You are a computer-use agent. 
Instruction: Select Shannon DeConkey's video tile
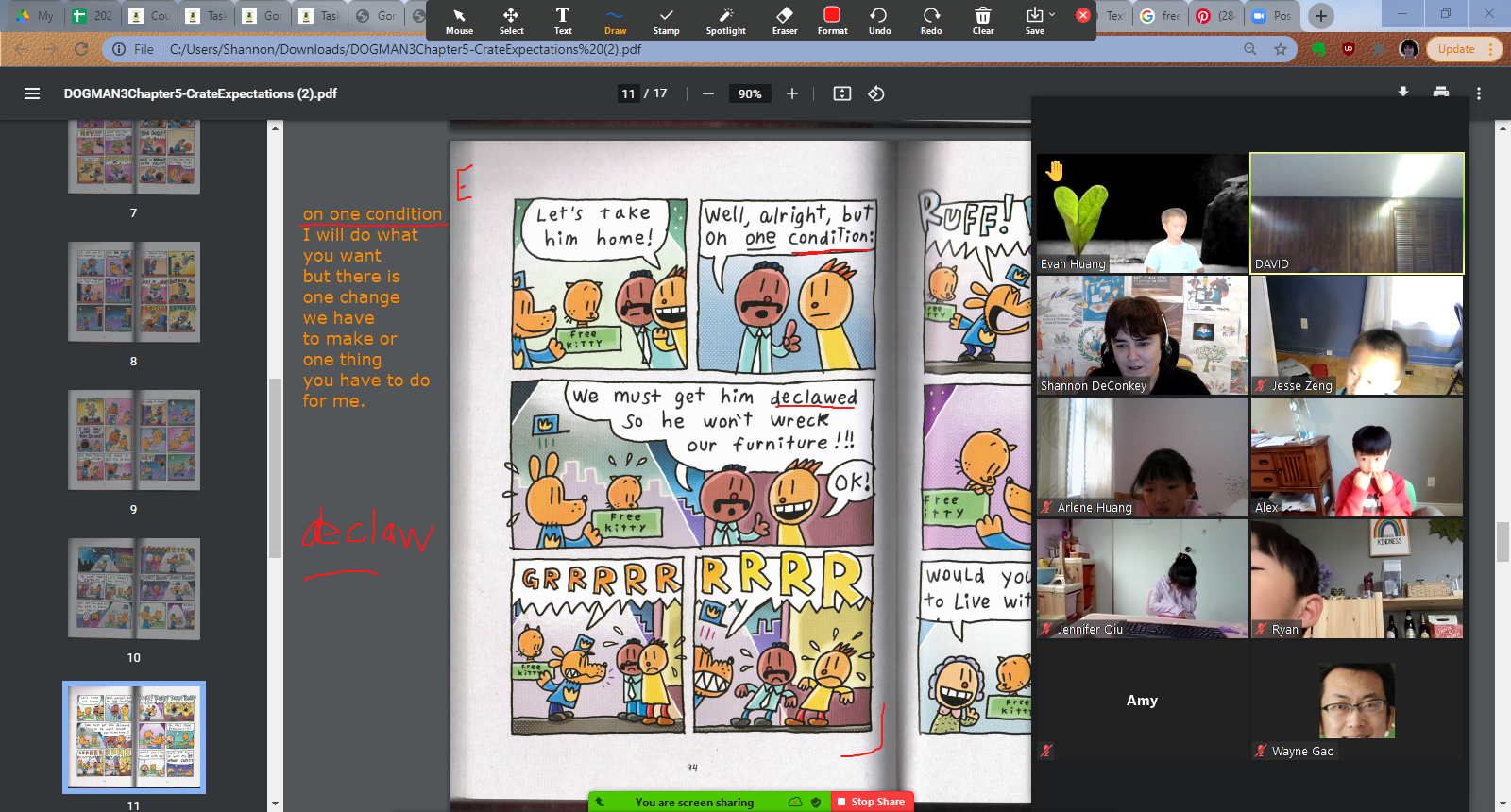(x=1143, y=335)
